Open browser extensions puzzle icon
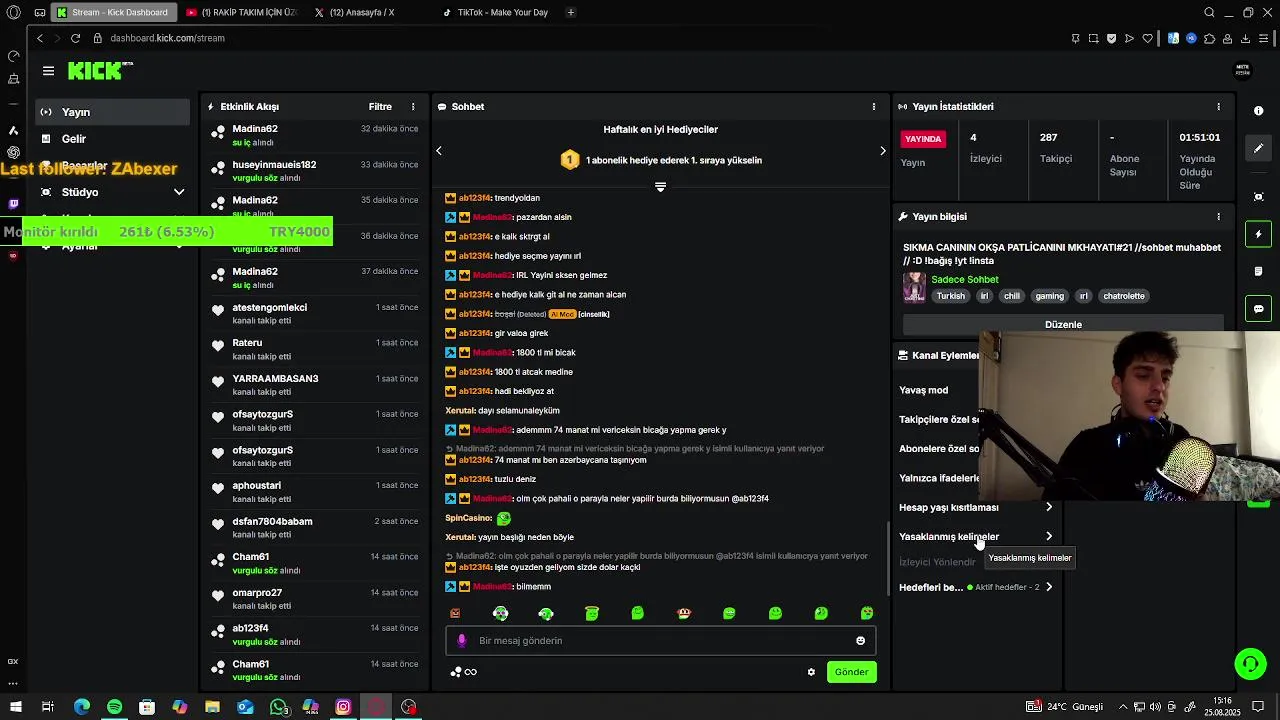Viewport: 1280px width, 720px height. pos(1209,38)
